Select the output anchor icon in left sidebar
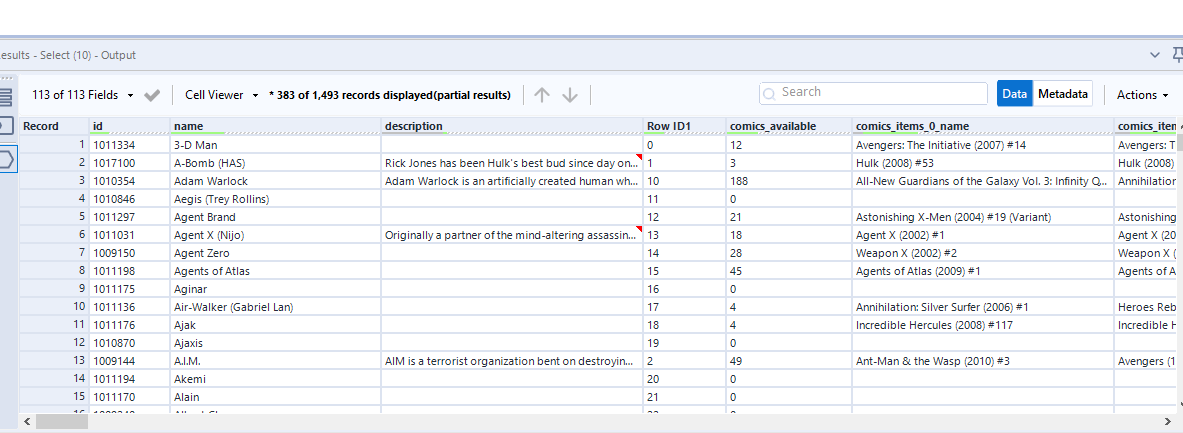The height and width of the screenshot is (433, 1183). pos(6,159)
